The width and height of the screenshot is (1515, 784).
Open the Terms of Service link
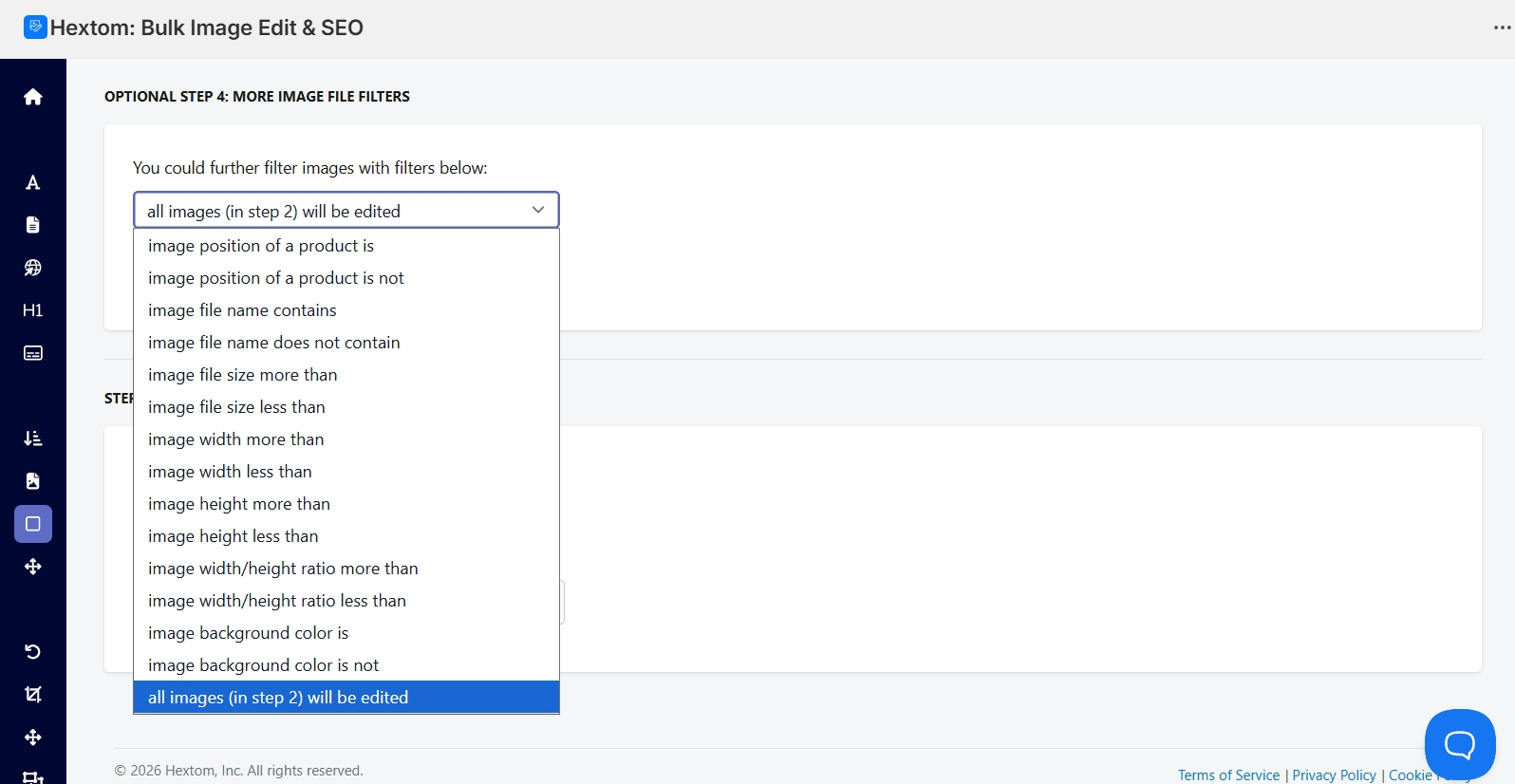[1228, 775]
